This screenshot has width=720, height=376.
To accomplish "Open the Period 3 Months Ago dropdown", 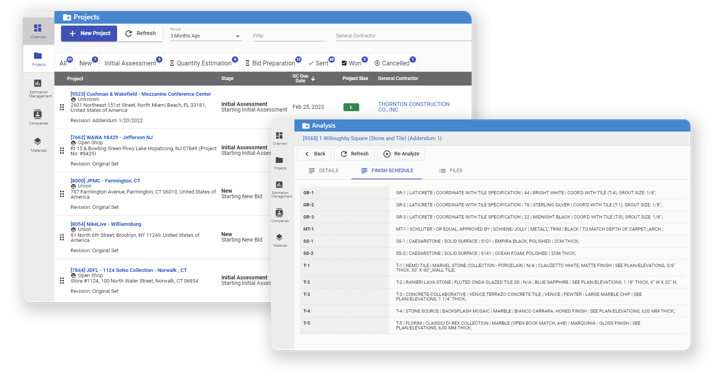I will 205,34.
